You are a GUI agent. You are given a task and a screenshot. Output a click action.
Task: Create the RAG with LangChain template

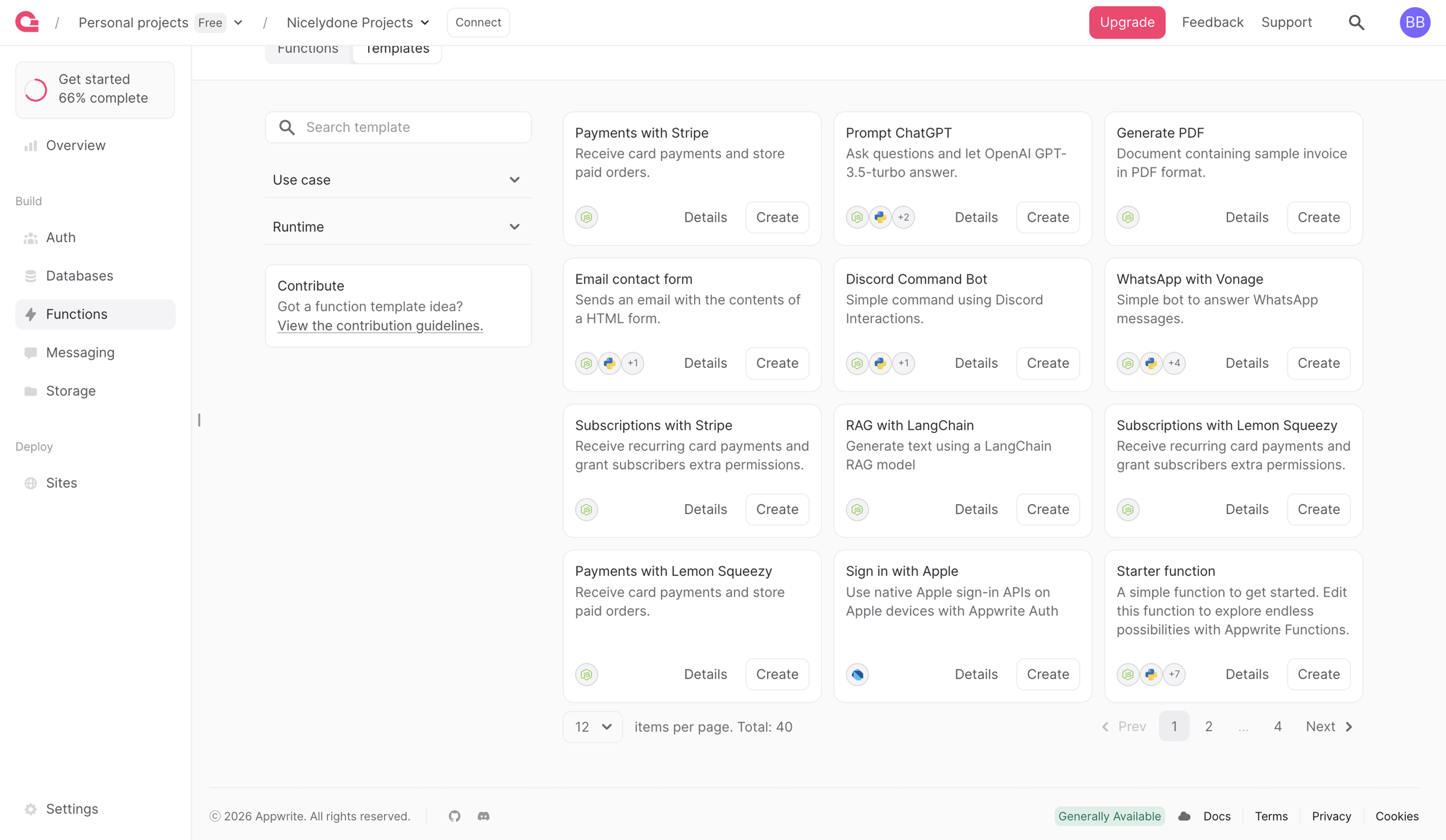(1048, 509)
